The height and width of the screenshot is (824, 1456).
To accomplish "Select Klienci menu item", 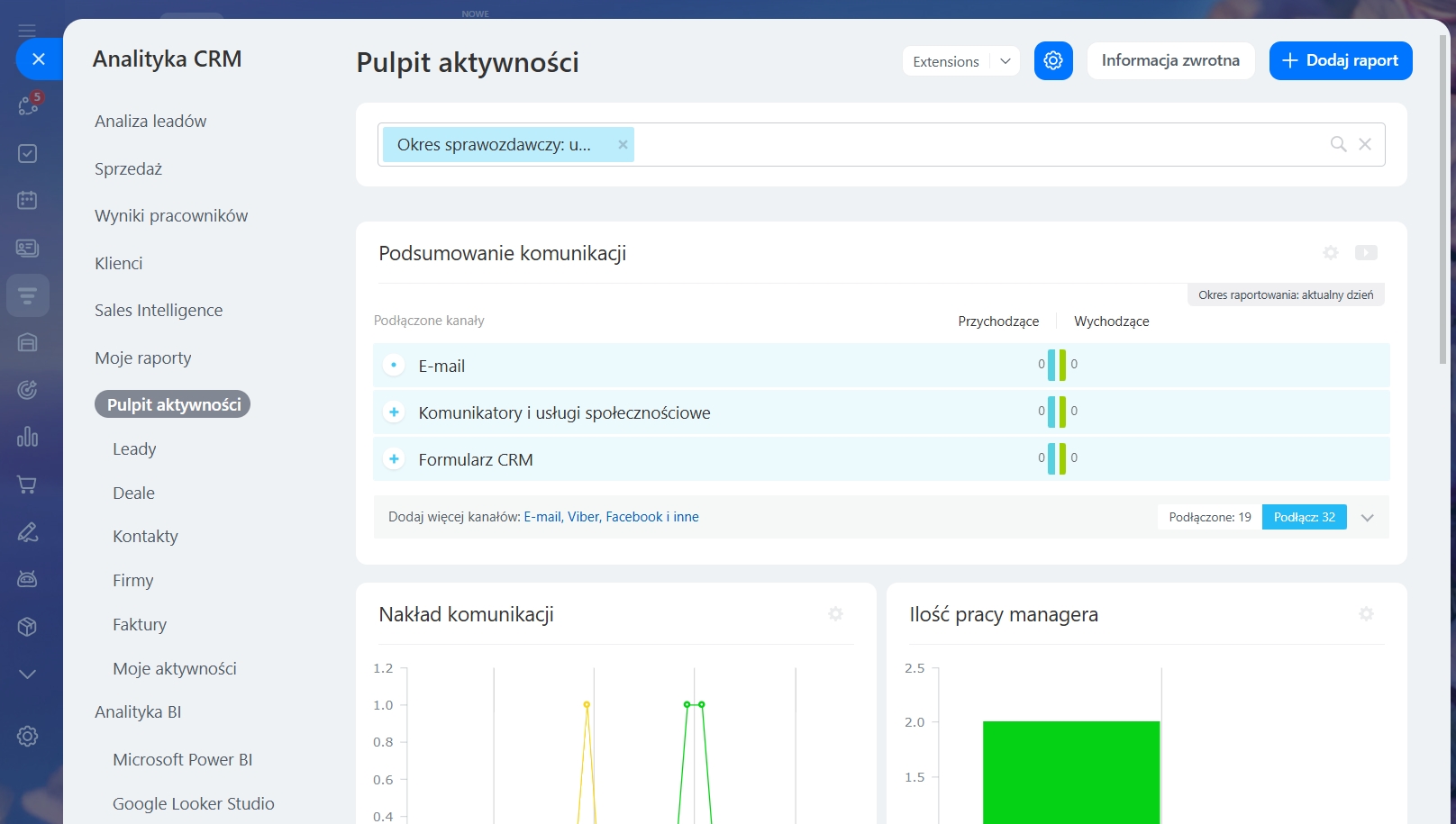I will tap(119, 263).
